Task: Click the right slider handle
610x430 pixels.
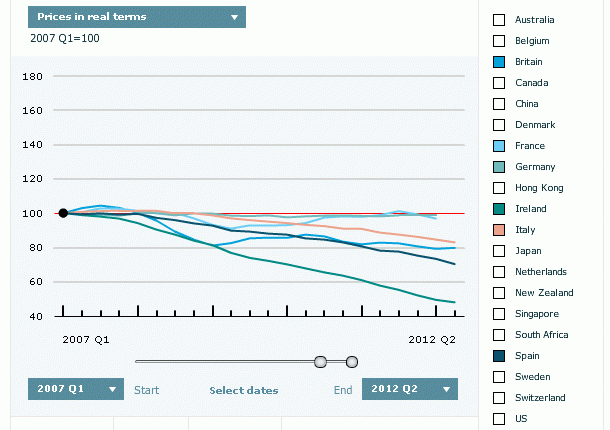Action: [x=352, y=361]
